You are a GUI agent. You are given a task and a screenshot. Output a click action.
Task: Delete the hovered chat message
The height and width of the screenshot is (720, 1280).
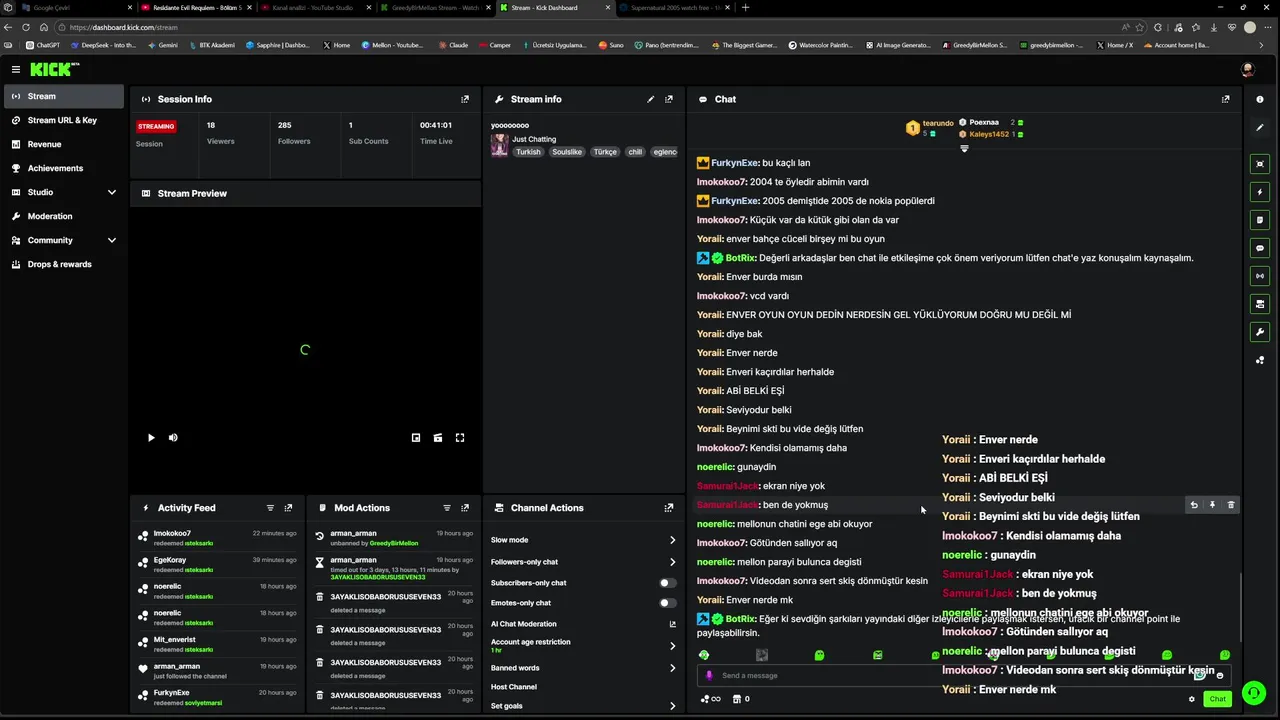click(x=1231, y=505)
